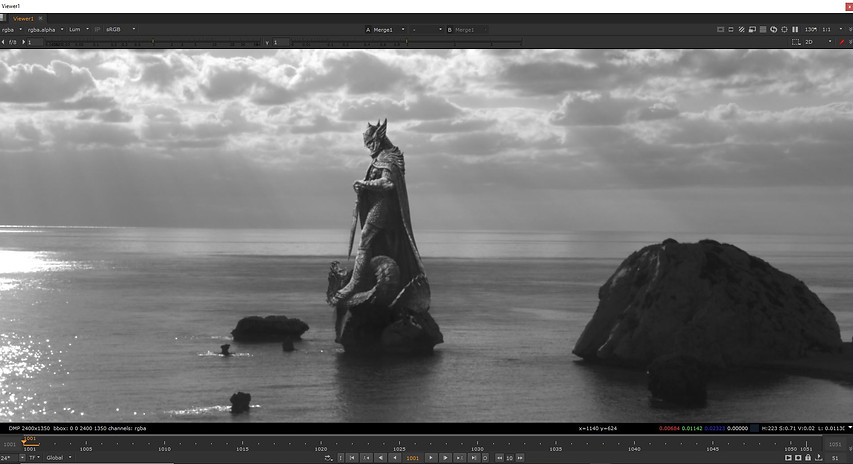
Task: Increase f-stop with right arrow beside f/8
Action: click(23, 42)
